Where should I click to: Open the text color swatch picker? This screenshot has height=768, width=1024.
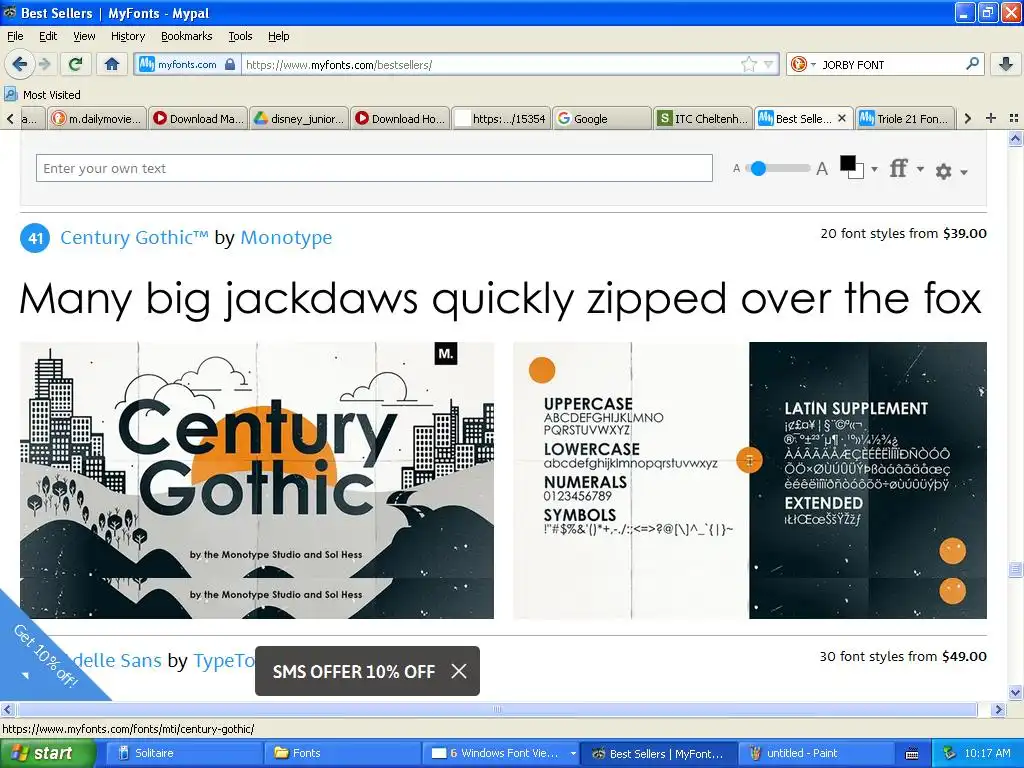click(x=852, y=167)
